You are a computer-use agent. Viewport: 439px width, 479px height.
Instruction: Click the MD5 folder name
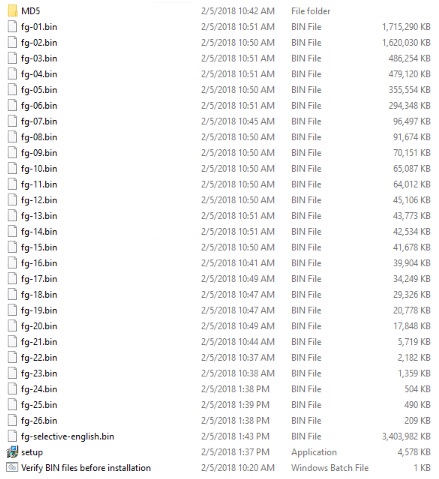pyautogui.click(x=30, y=11)
